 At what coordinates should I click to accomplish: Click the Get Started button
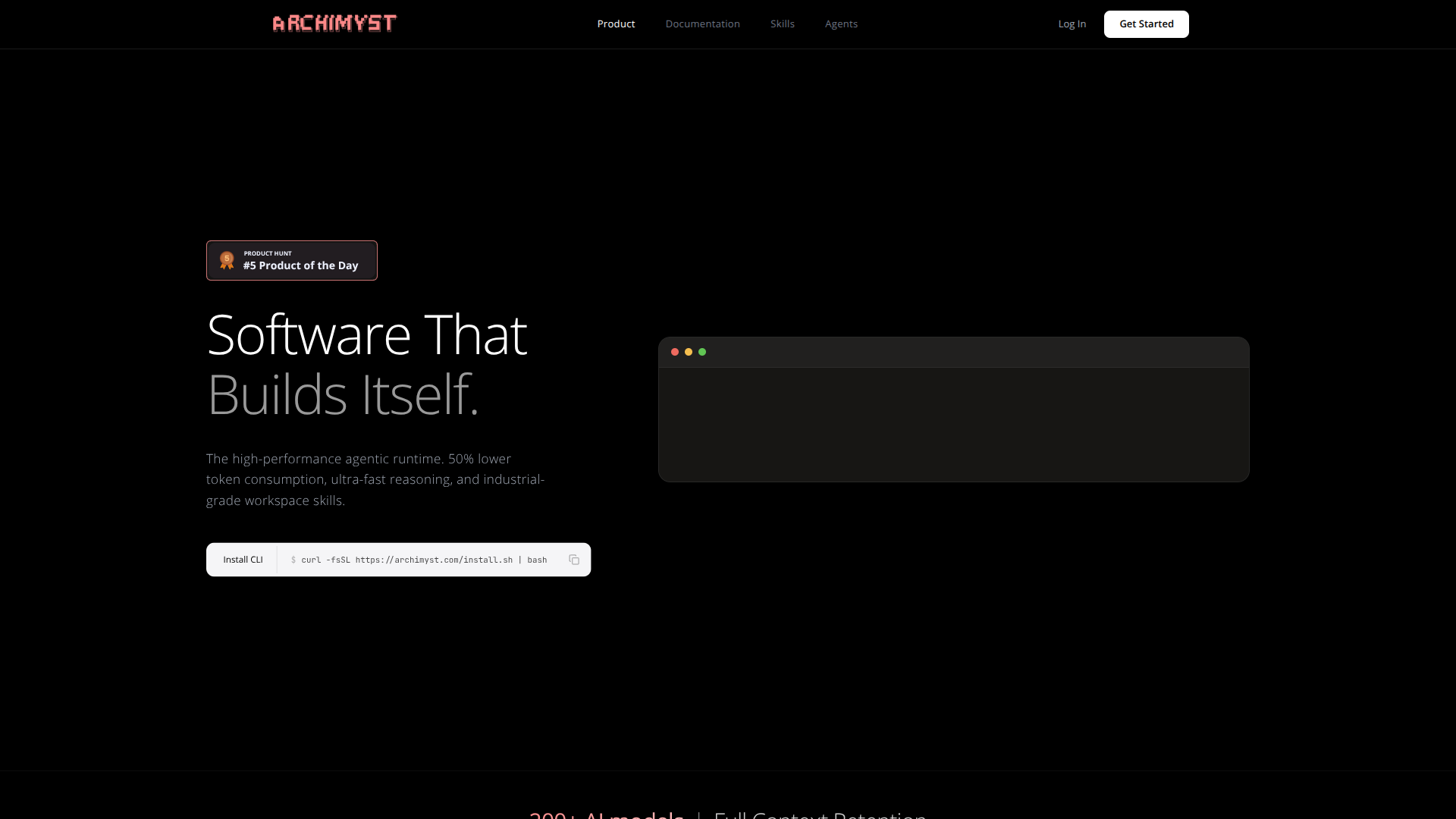pos(1146,24)
